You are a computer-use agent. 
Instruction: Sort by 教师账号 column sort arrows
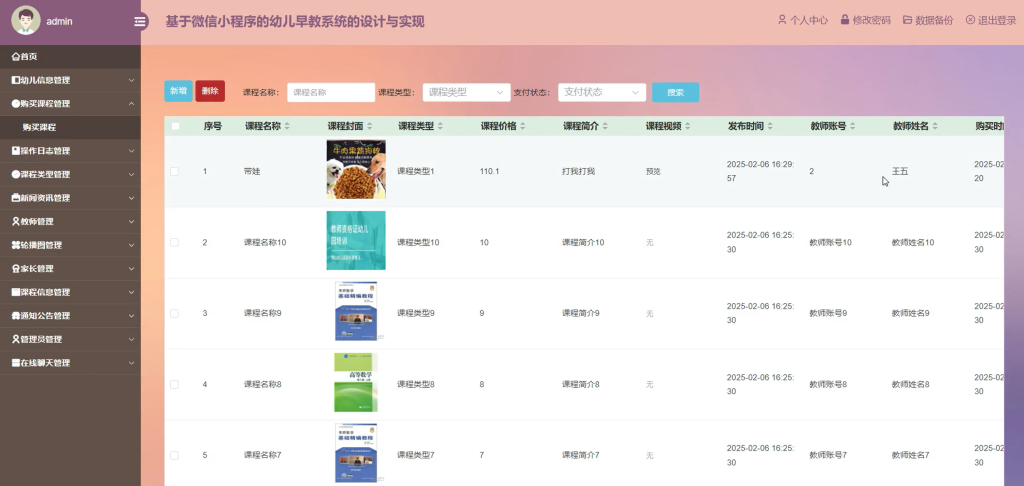point(852,126)
